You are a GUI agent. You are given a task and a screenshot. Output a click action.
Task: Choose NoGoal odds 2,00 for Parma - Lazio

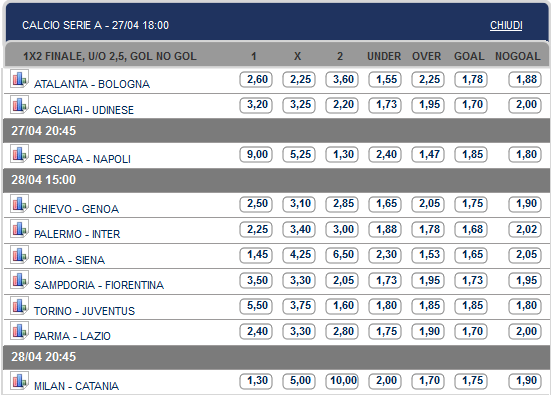click(x=525, y=331)
